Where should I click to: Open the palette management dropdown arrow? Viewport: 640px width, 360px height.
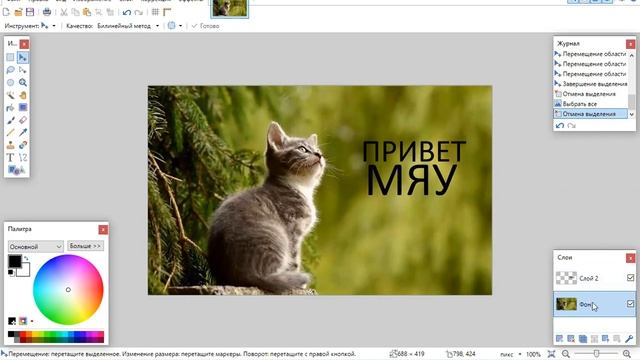tap(32, 321)
